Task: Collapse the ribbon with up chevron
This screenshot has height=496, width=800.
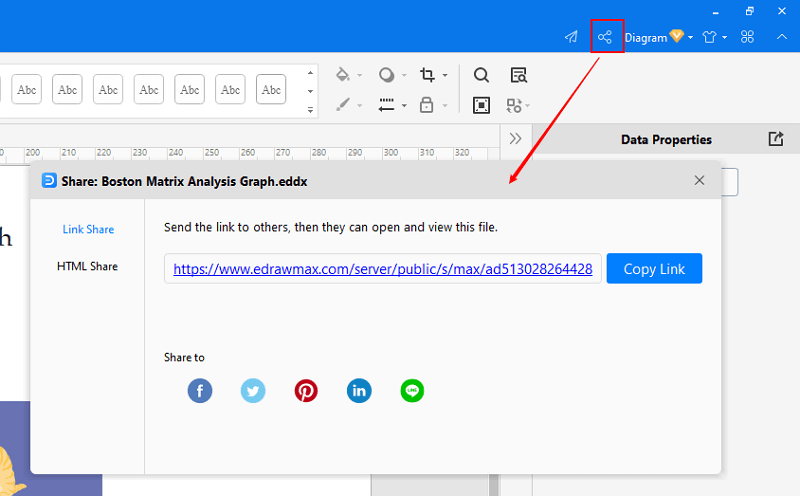Action: 782,37
